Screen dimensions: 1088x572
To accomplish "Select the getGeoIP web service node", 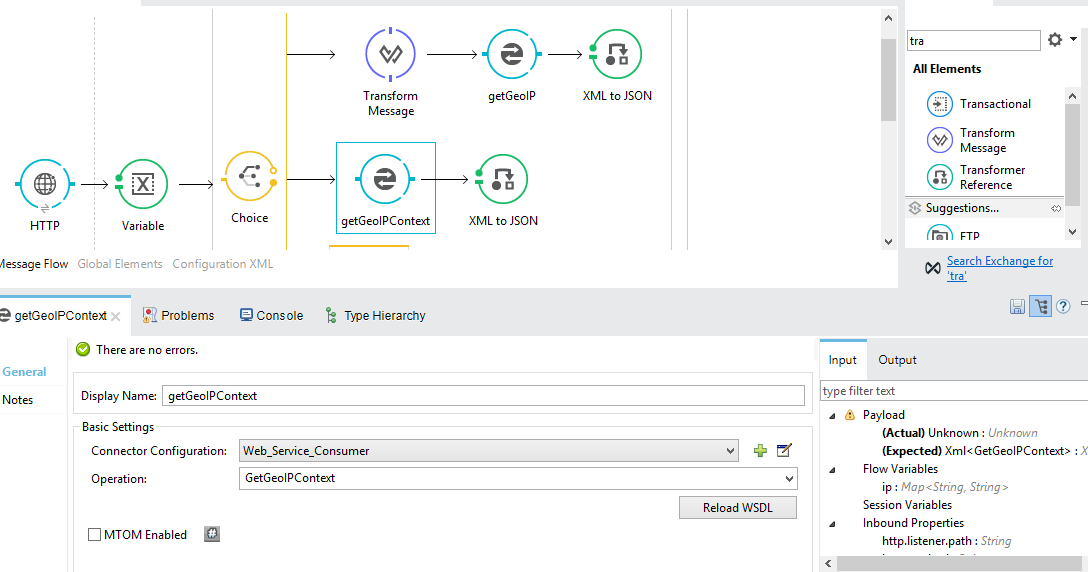I will (512, 54).
